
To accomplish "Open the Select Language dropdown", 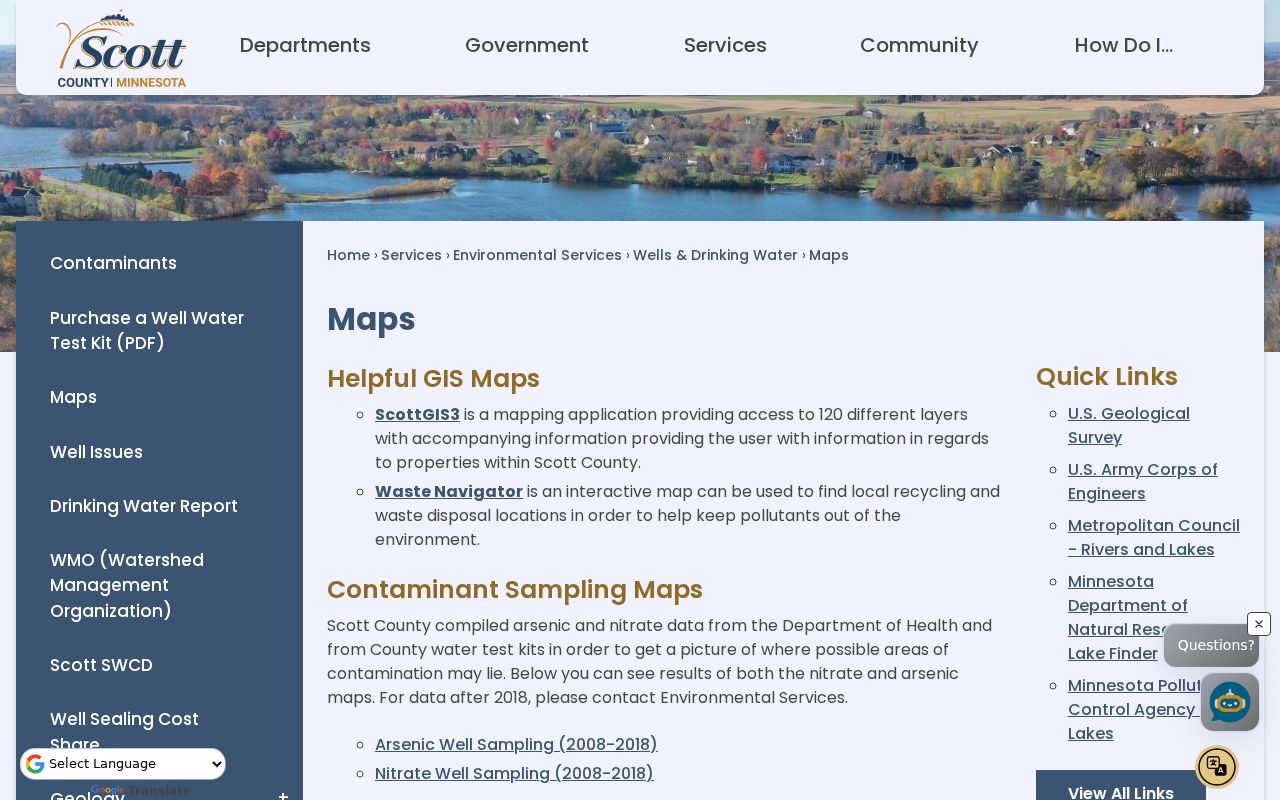I will click(123, 764).
